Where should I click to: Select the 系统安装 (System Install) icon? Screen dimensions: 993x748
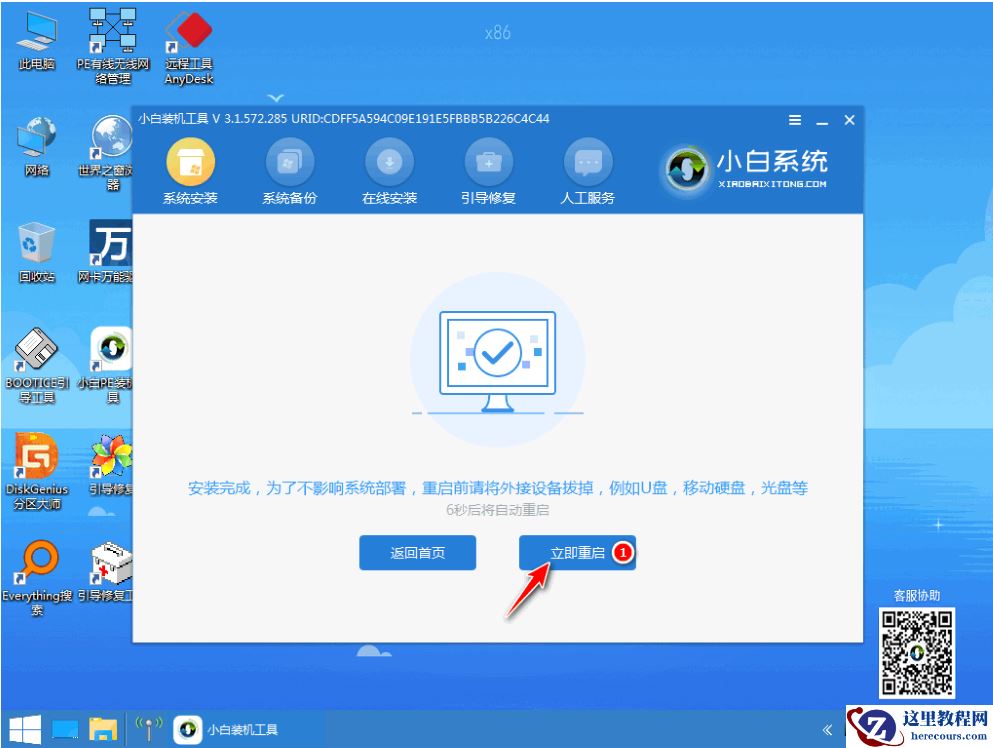coord(188,168)
